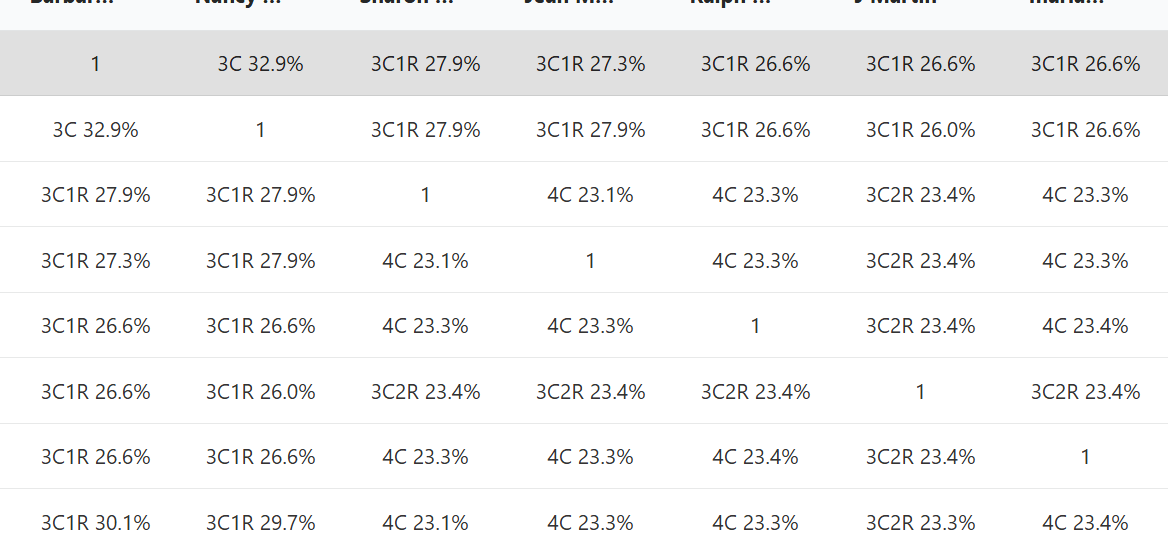Click the 3C1R 30.1% cell
The image size is (1168, 552).
pos(95,522)
